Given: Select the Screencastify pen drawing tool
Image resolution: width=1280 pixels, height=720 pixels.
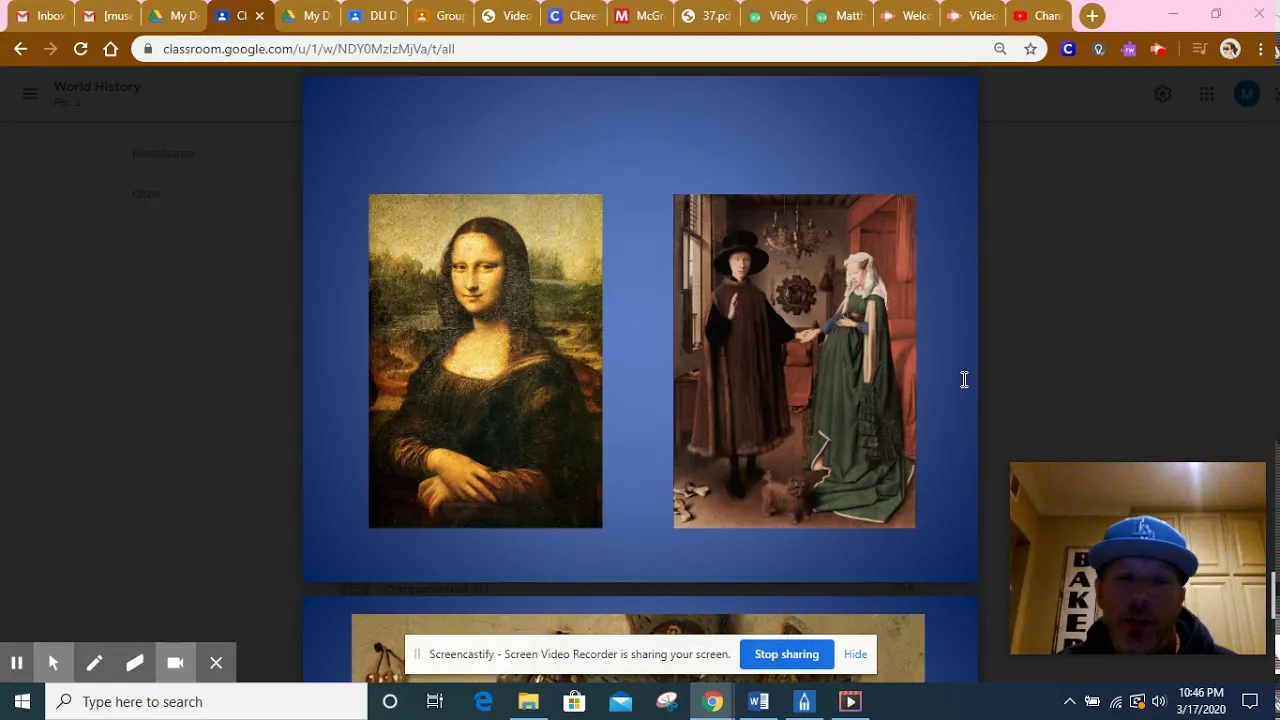Looking at the screenshot, I should click(94, 663).
